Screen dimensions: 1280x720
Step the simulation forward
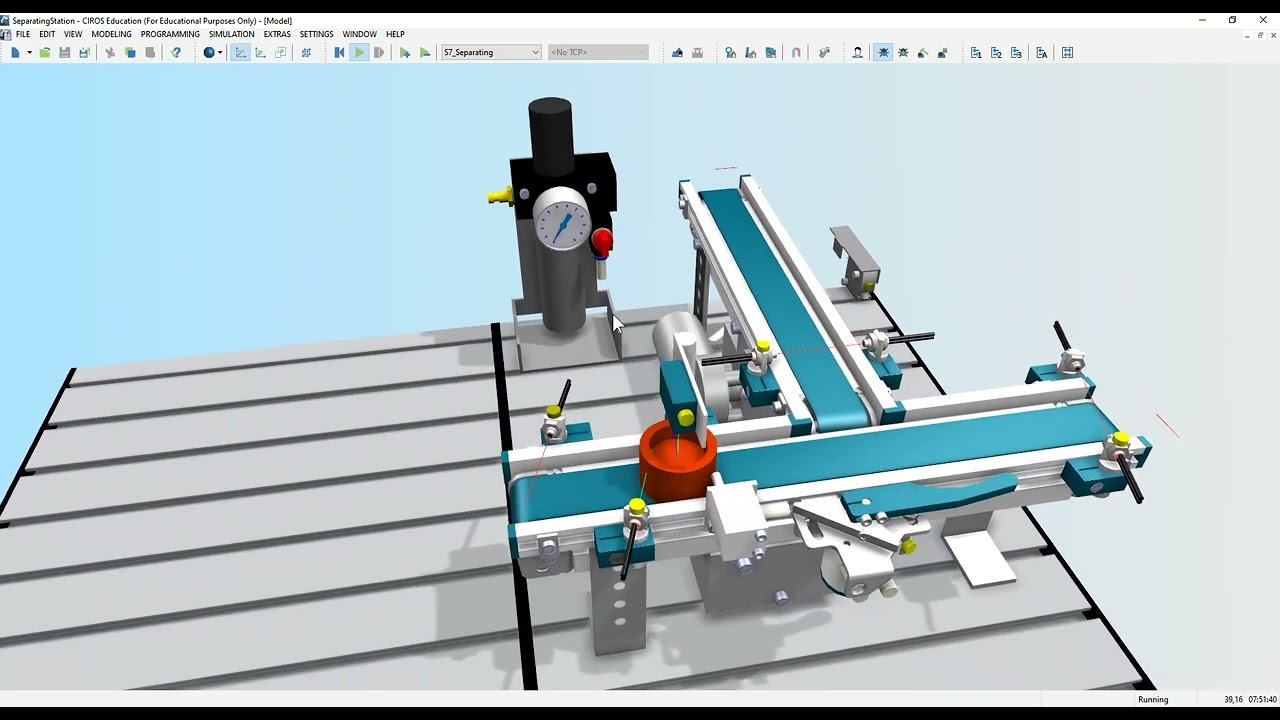pyautogui.click(x=379, y=52)
